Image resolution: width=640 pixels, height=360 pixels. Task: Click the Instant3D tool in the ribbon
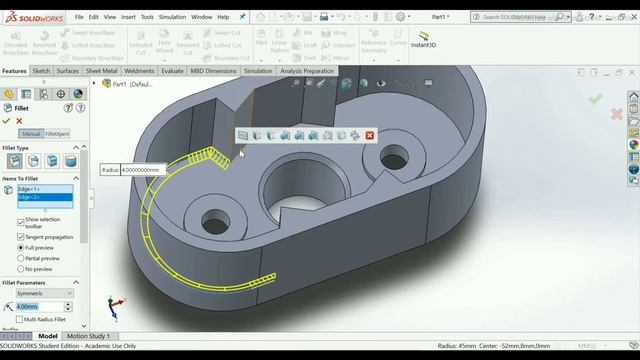click(x=423, y=40)
